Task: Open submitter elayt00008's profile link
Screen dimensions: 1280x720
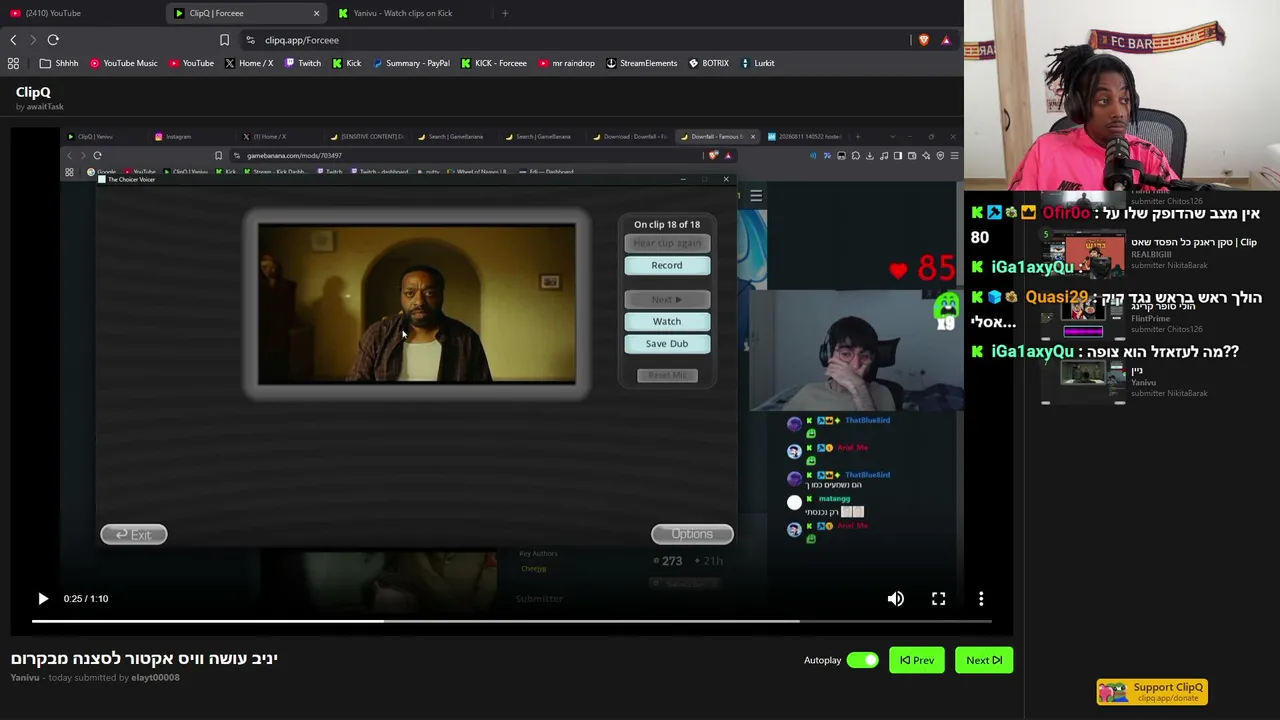Action: tap(155, 677)
